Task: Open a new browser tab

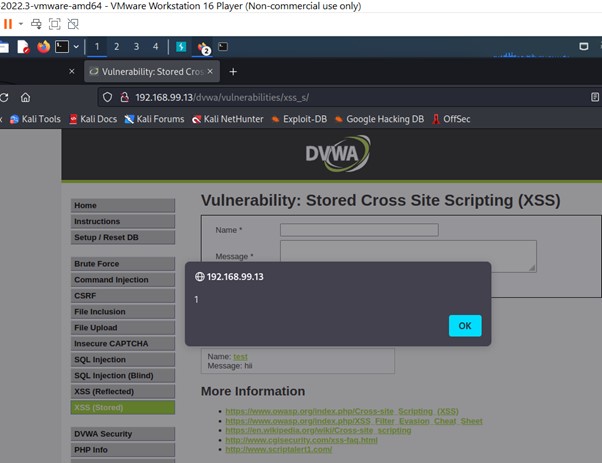Action: (233, 72)
